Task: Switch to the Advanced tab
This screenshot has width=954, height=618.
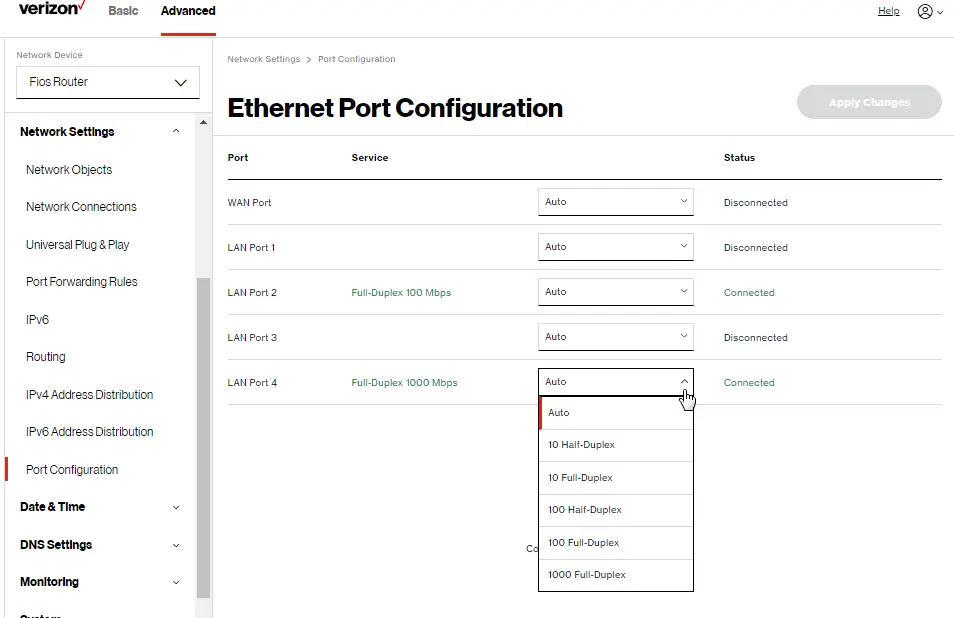Action: pyautogui.click(x=187, y=11)
